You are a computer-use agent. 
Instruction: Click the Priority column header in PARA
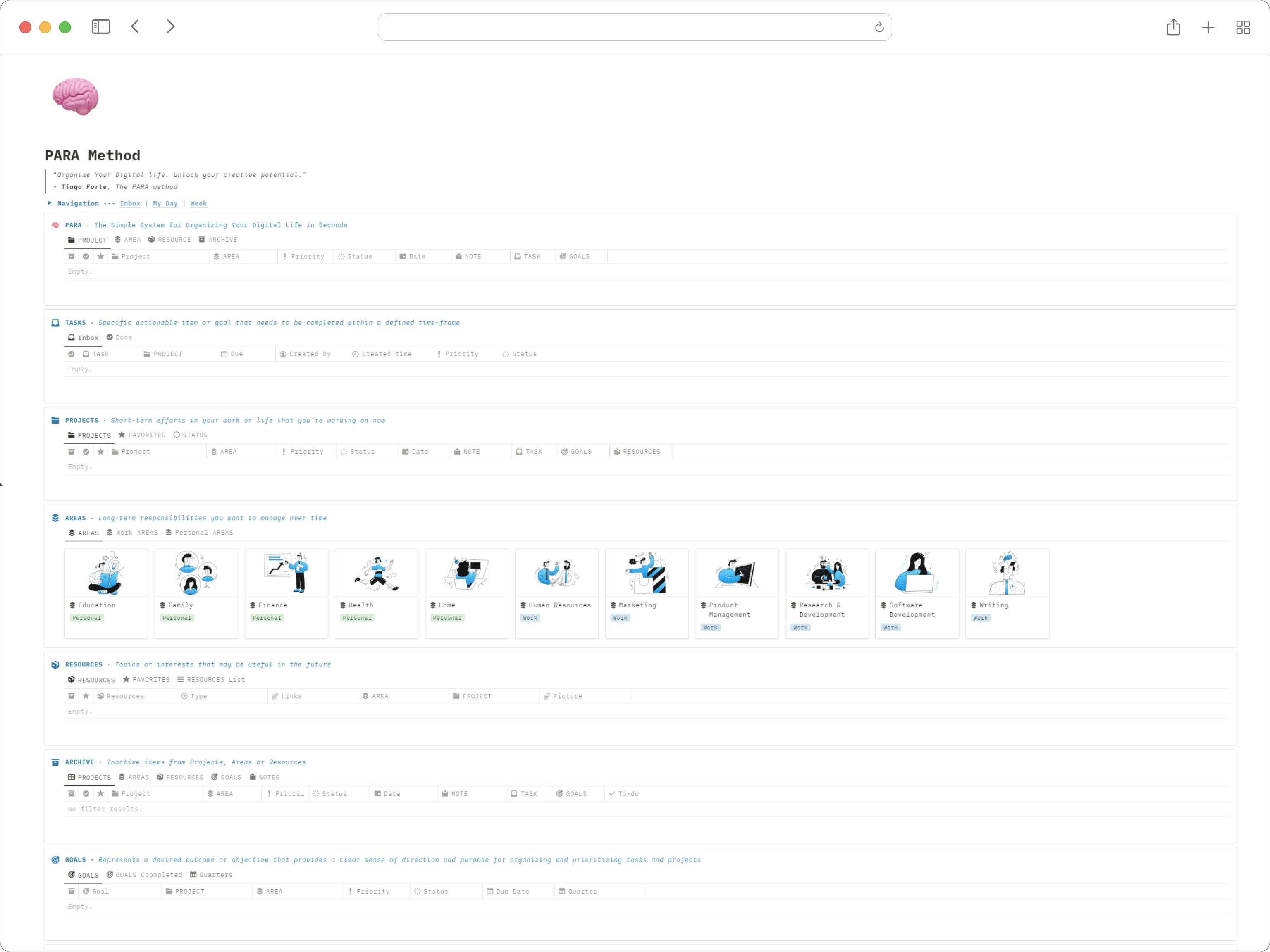(x=304, y=257)
